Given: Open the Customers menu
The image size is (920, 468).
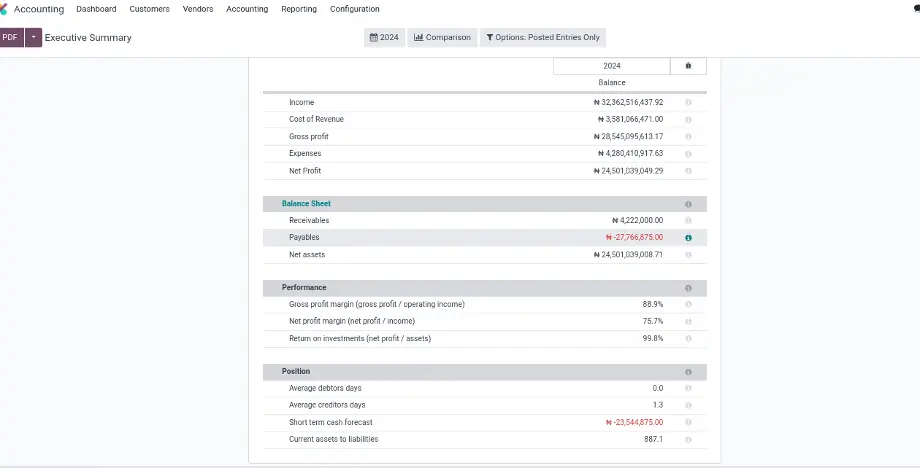Looking at the screenshot, I should click(x=150, y=9).
